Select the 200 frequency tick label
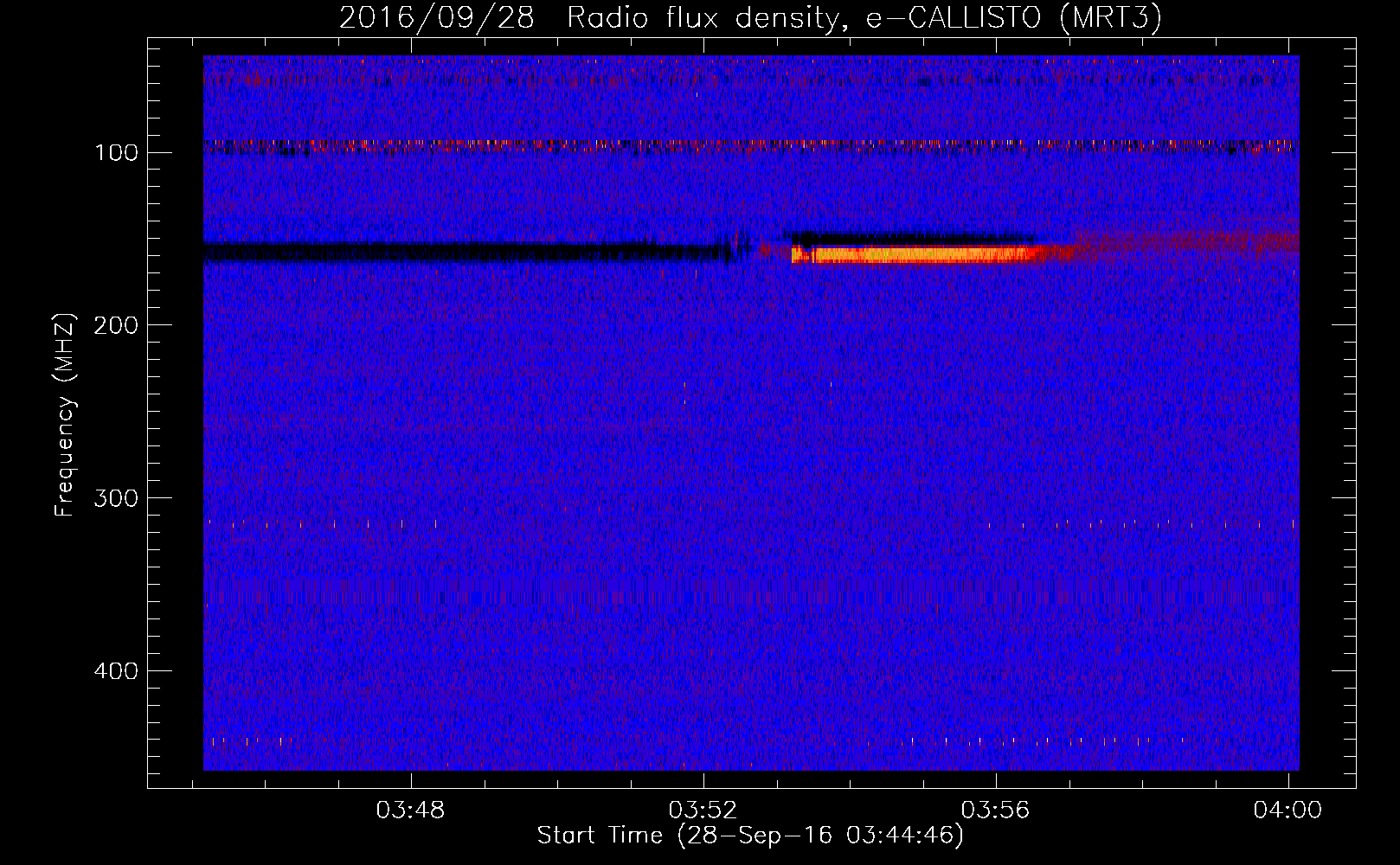 pos(117,325)
